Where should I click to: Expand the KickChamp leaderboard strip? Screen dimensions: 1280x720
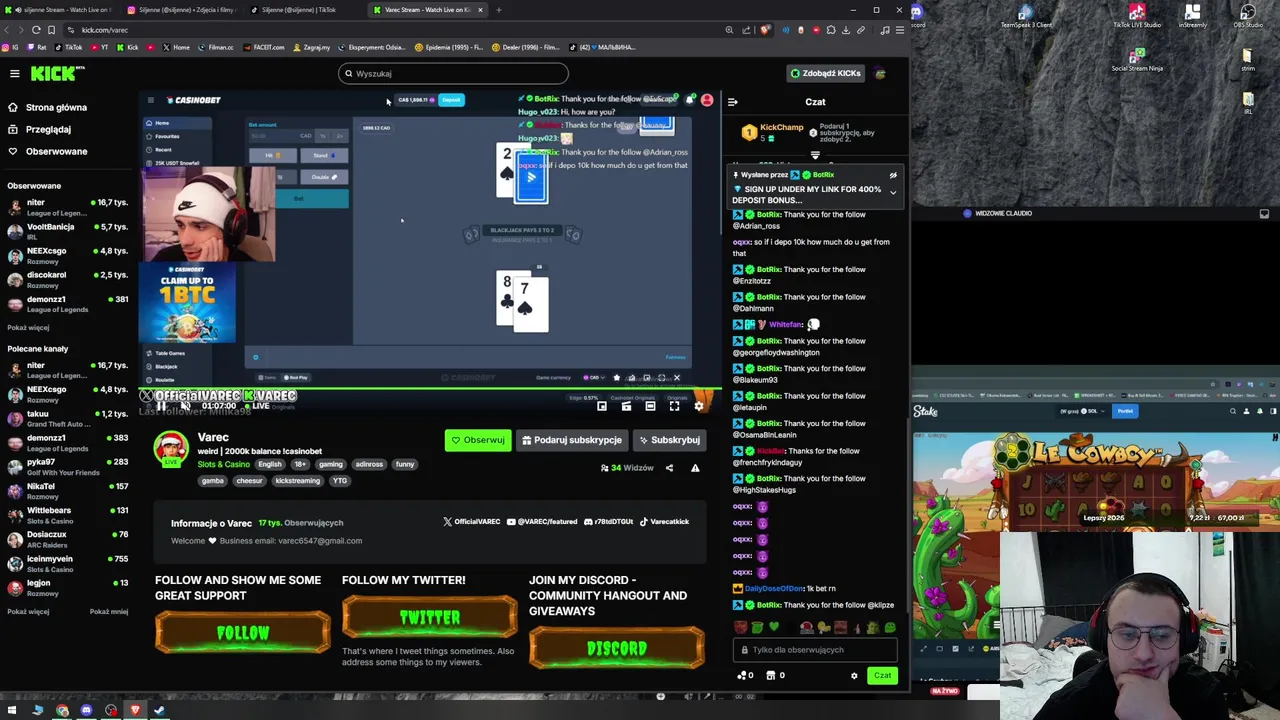(815, 155)
